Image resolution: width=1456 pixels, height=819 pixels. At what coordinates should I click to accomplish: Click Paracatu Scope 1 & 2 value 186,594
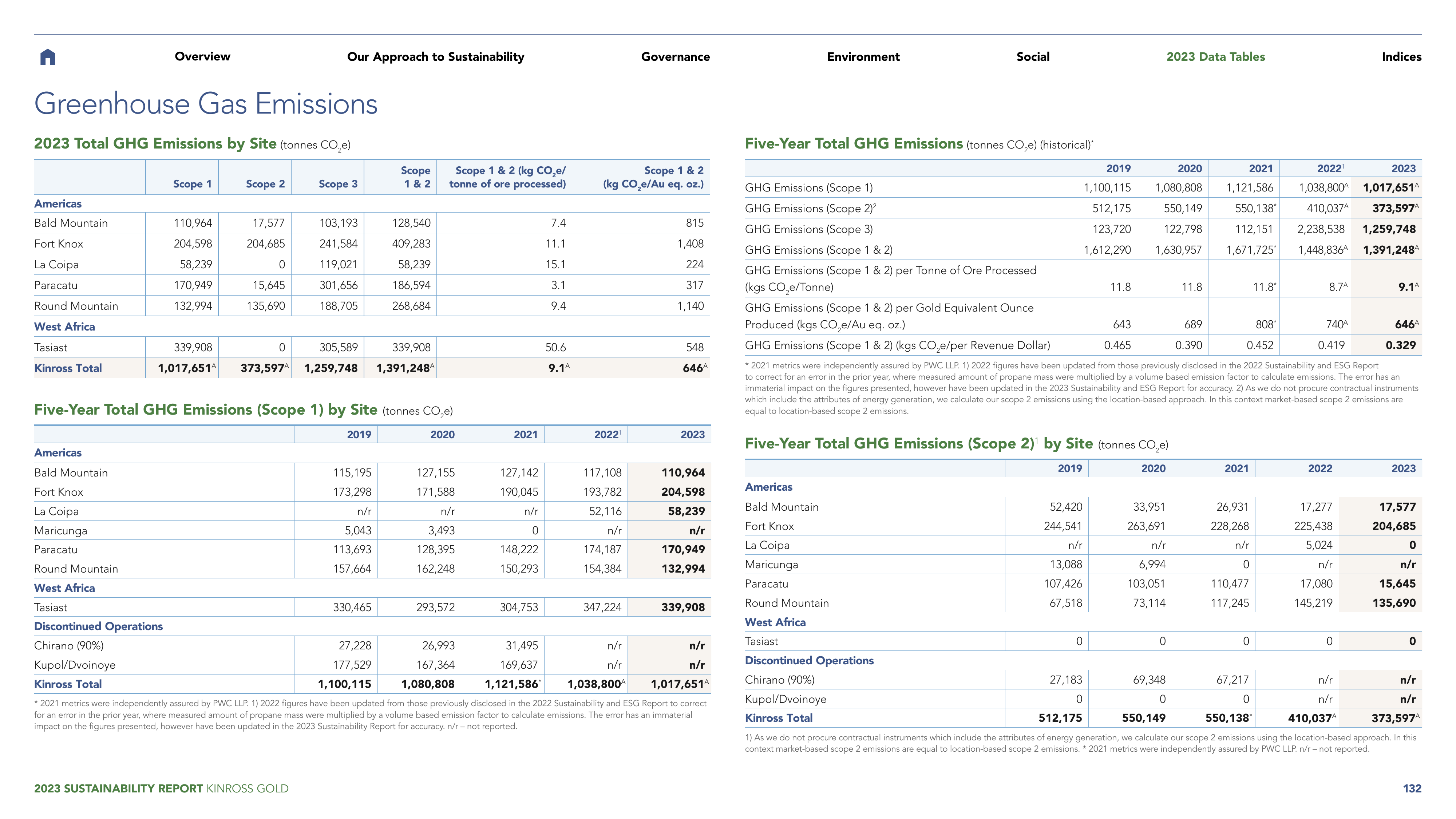point(411,285)
